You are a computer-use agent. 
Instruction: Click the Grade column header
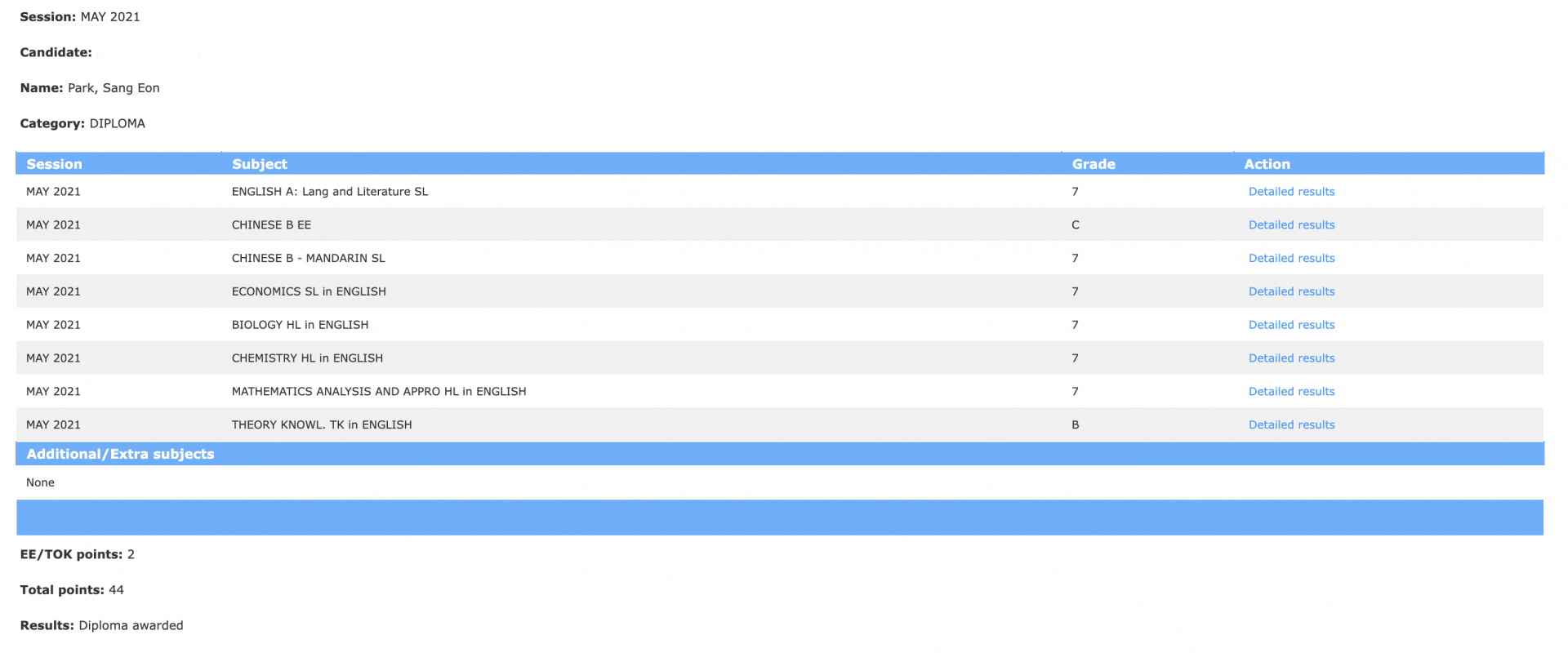(x=1094, y=164)
